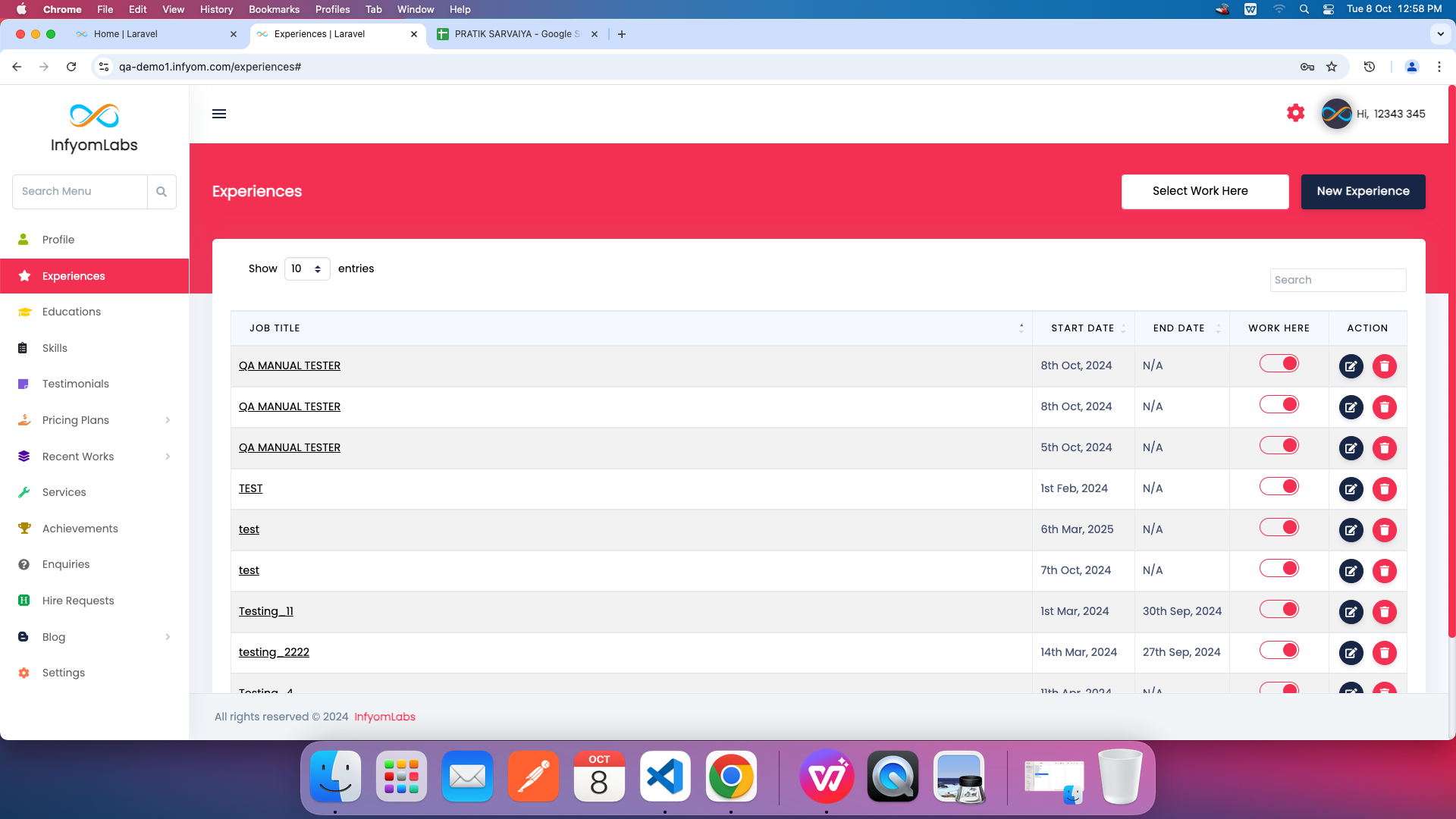The image size is (1456, 819).
Task: Open the Testing_11 job title link
Action: 265,611
